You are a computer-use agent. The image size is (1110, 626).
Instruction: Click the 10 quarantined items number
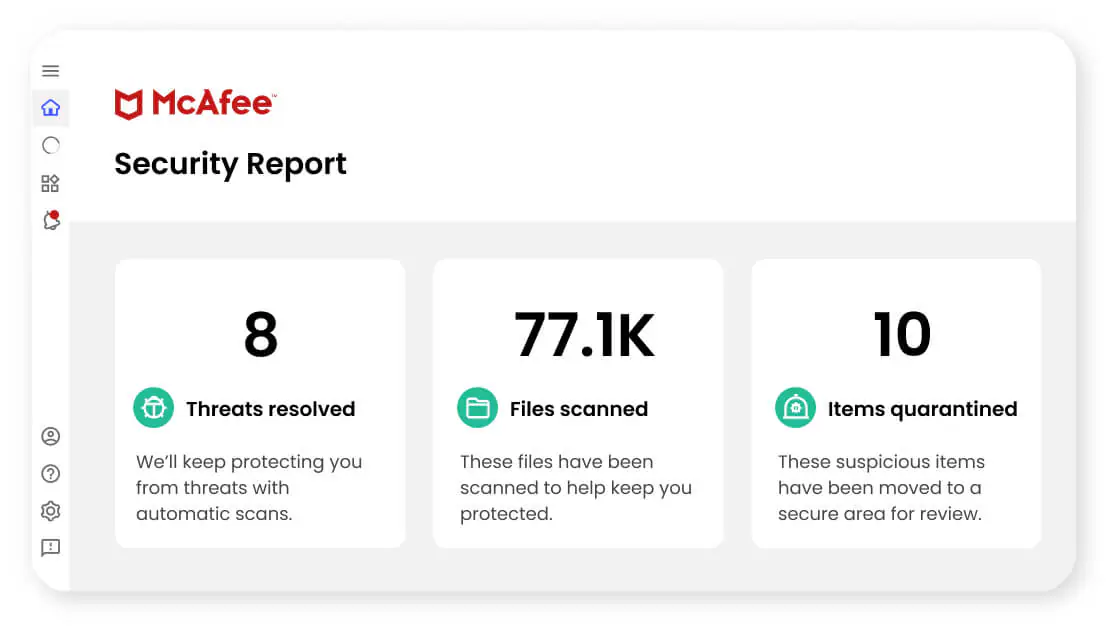point(901,335)
